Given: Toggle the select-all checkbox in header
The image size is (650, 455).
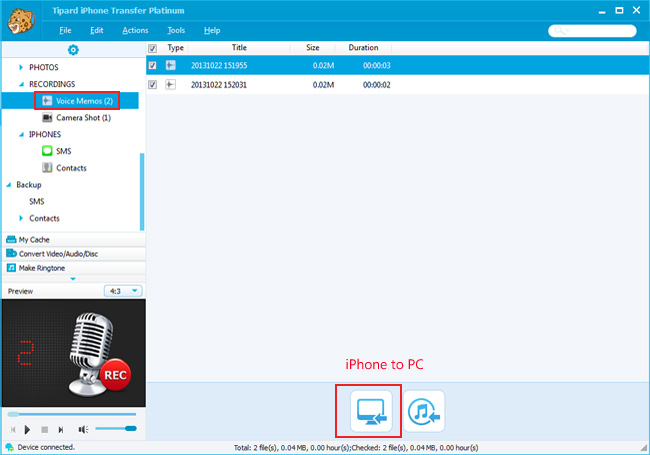Looking at the screenshot, I should pos(153,48).
